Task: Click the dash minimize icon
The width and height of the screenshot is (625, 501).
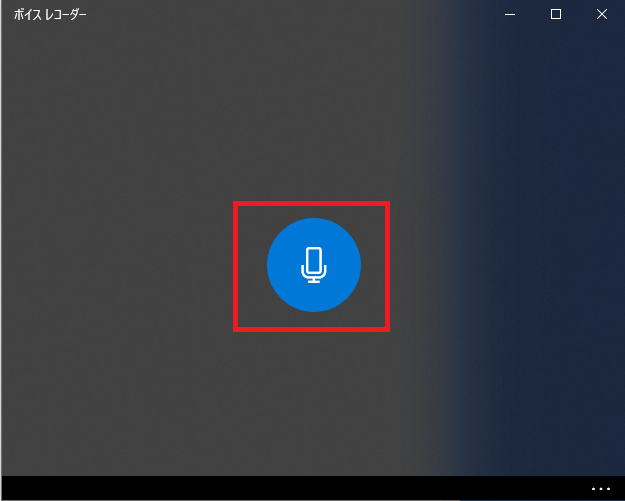Action: [510, 15]
